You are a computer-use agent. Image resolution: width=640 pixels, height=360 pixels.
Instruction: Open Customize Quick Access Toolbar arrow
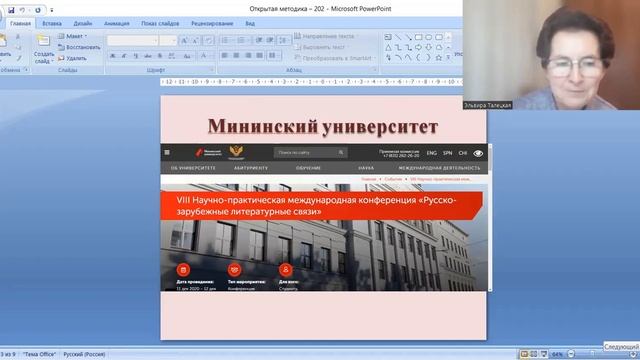click(x=51, y=10)
